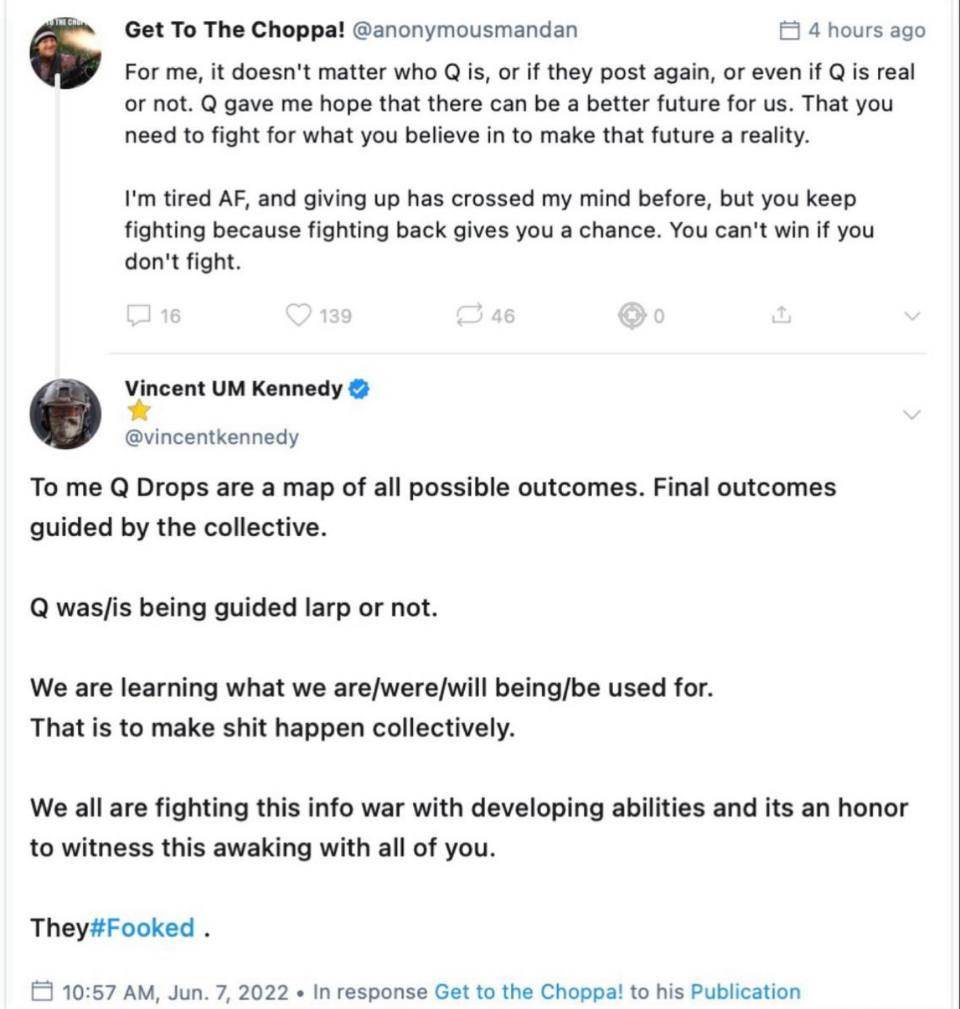Click the verified badge next to Vincent UM Kennedy
Screen dimensions: 960x1009
(x=359, y=390)
